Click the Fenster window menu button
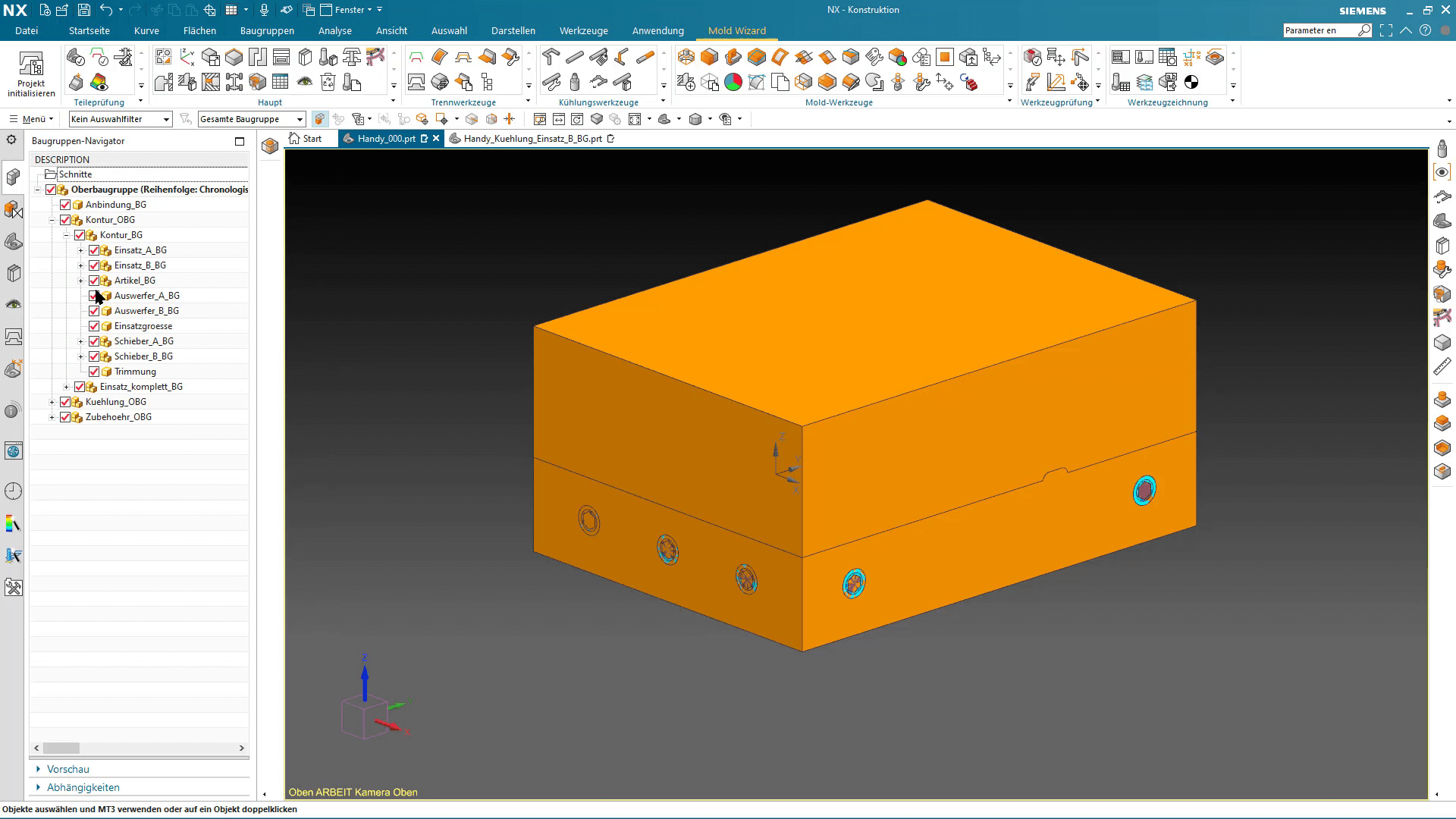The image size is (1456, 819). (350, 10)
